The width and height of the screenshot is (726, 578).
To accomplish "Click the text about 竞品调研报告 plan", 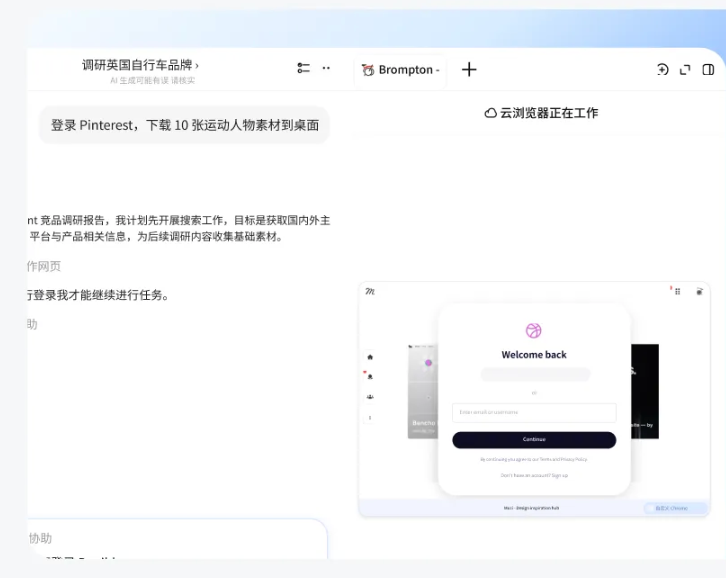I will tap(179, 228).
